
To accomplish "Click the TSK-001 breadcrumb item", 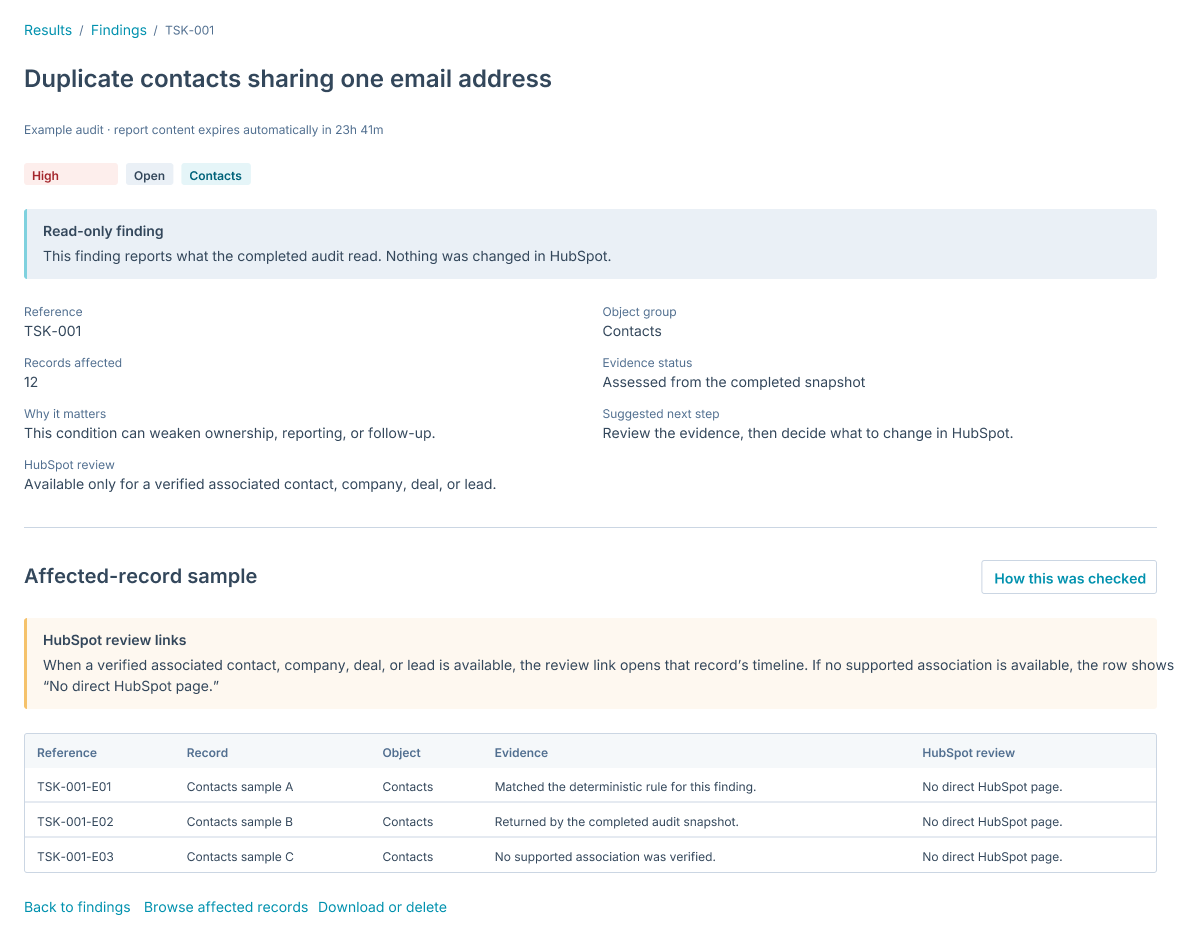I will point(190,30).
